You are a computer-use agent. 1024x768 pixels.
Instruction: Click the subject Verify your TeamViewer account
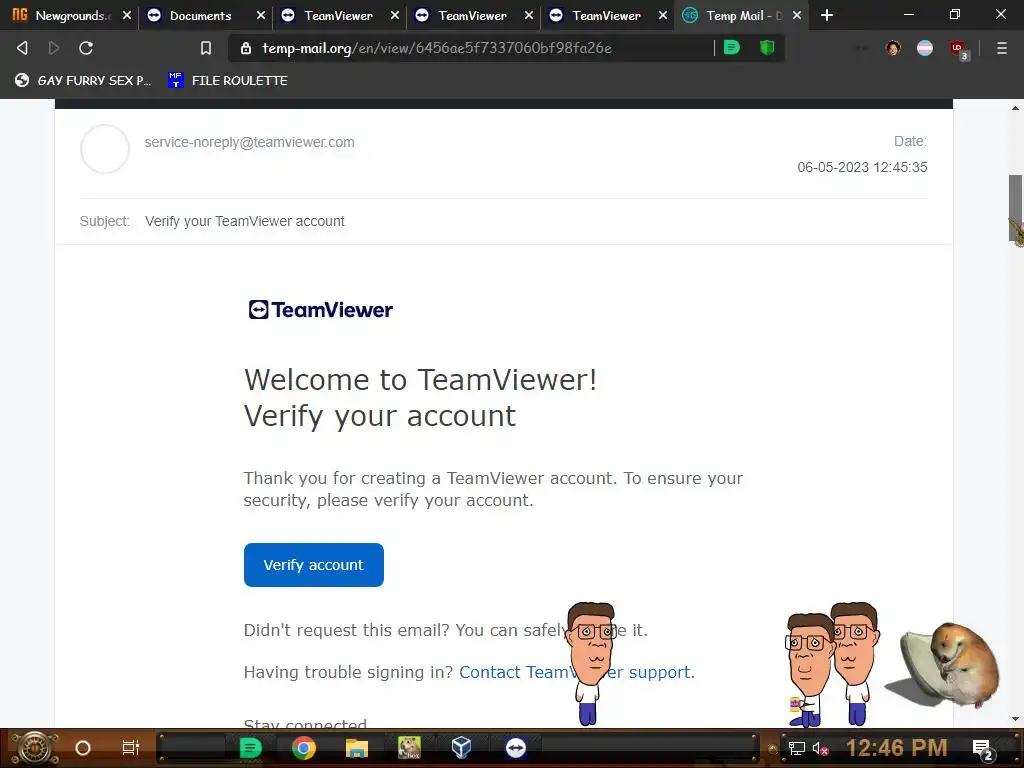(x=245, y=221)
